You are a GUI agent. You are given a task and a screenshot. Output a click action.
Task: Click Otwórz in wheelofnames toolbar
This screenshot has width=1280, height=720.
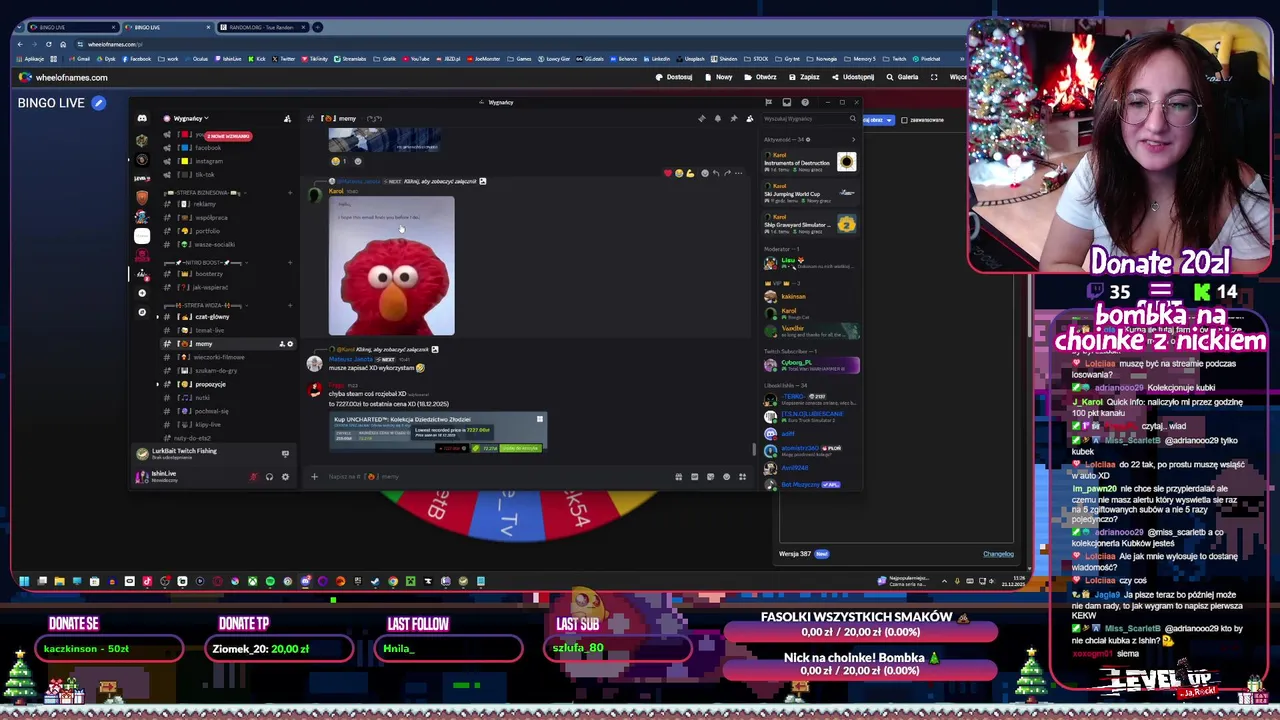tap(760, 77)
